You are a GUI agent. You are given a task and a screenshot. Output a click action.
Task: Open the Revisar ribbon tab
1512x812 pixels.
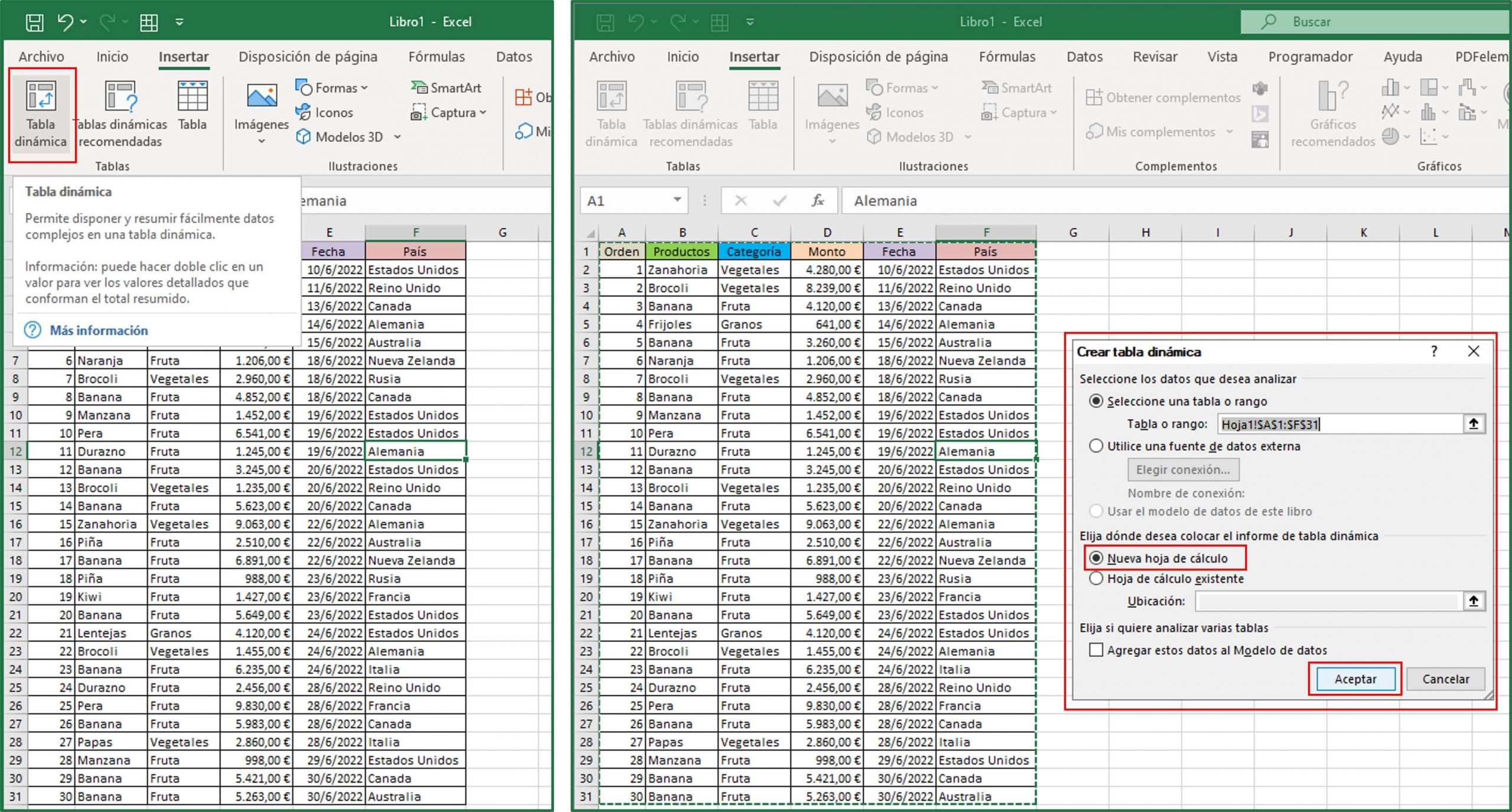pyautogui.click(x=1155, y=57)
